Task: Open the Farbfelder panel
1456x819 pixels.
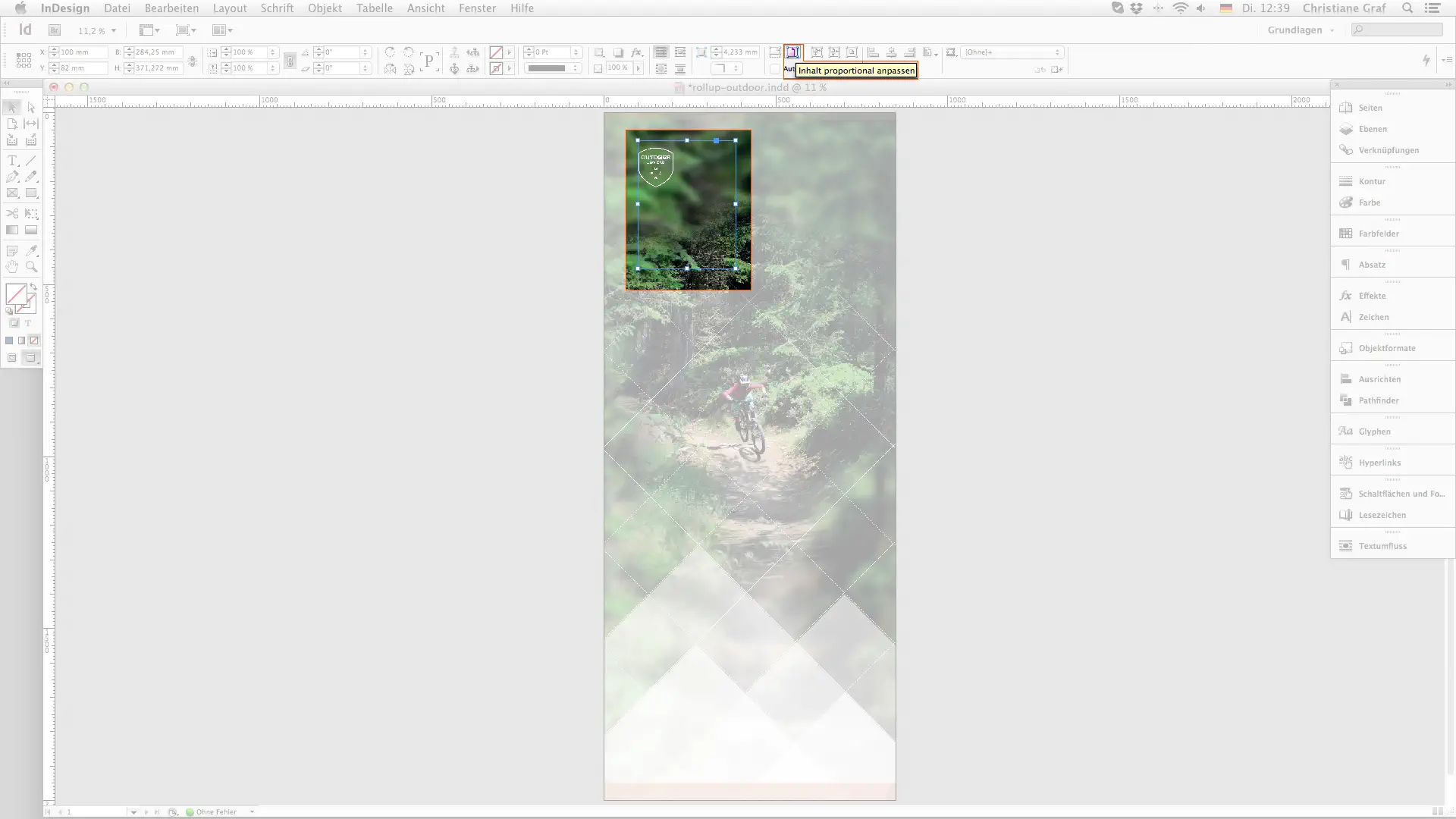Action: [1378, 234]
